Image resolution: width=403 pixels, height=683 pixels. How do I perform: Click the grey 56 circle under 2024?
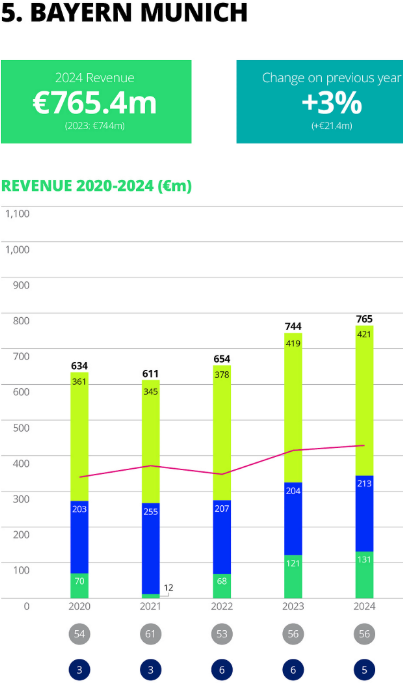(x=364, y=634)
